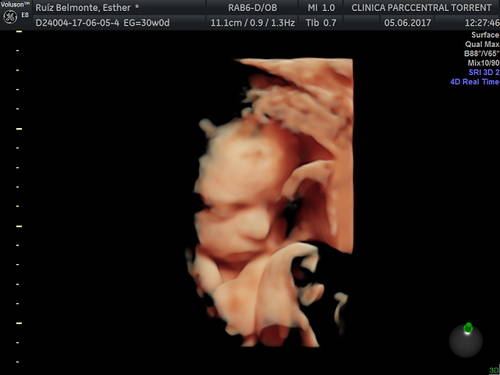Click the time display 12:27:46
500x375 pixels.
[482, 23]
